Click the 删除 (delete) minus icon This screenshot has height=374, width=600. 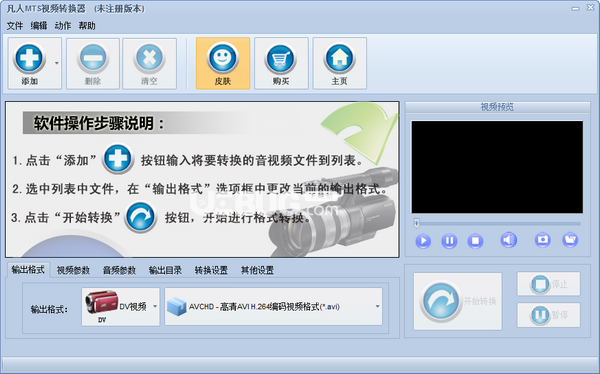93,59
